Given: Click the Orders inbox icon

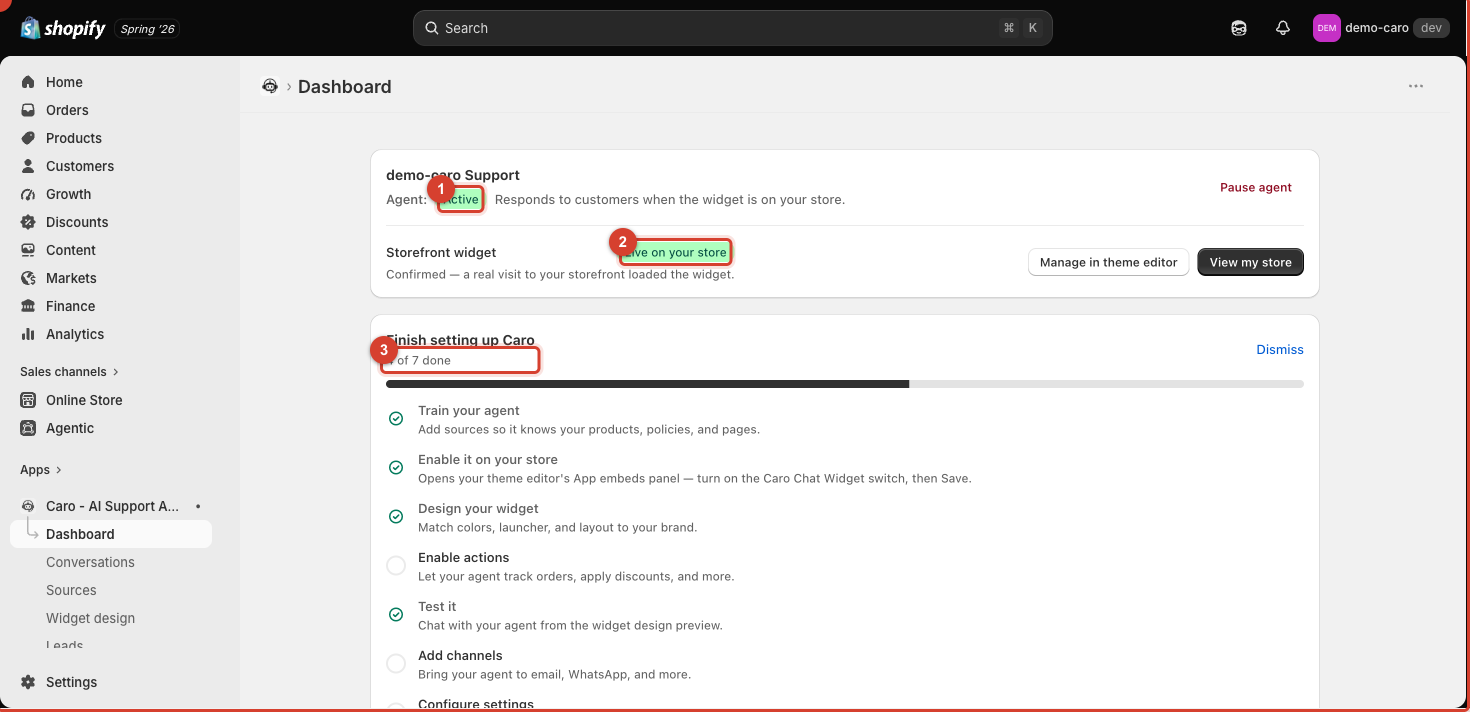Looking at the screenshot, I should pos(28,110).
